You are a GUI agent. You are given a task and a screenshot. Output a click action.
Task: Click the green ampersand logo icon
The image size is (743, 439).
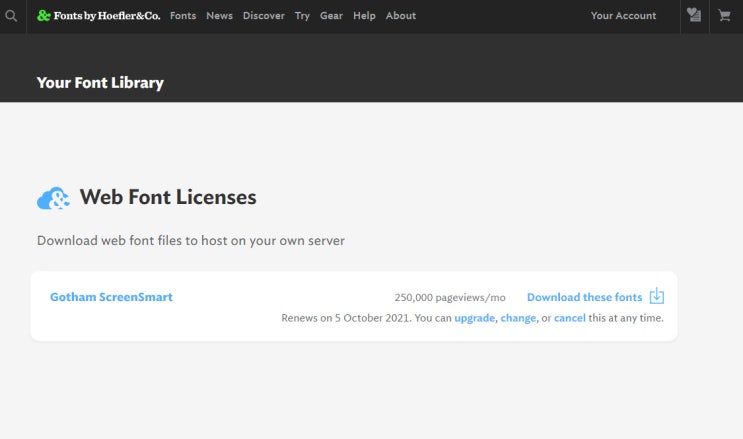(44, 16)
